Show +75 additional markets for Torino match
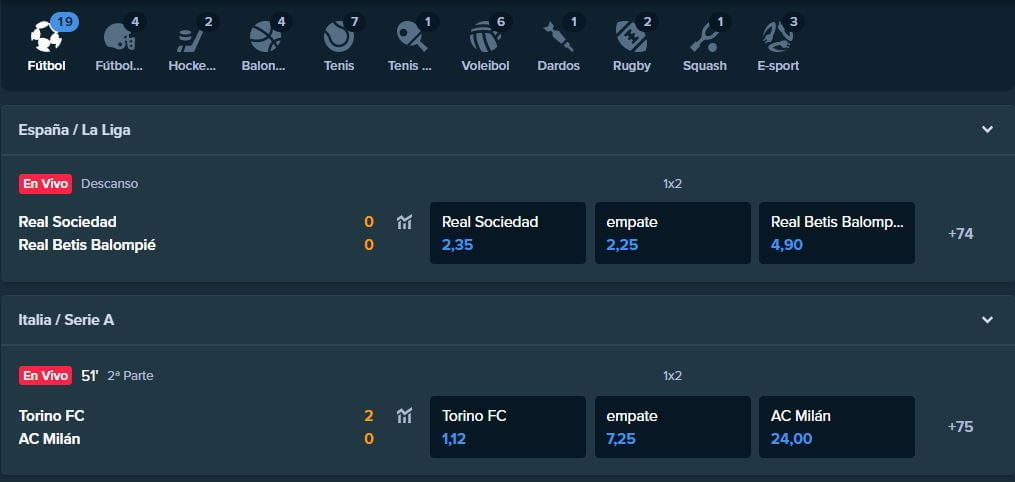The width and height of the screenshot is (1015, 482). point(960,427)
